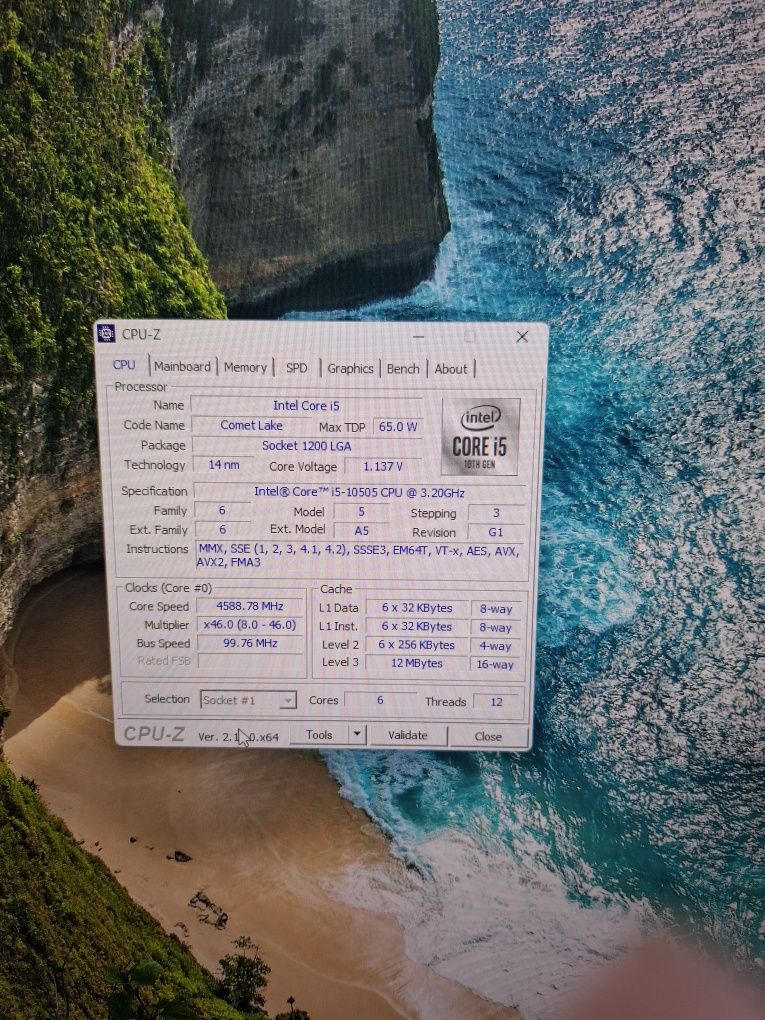
Task: Click the Cores count value '6'
Action: [x=381, y=700]
